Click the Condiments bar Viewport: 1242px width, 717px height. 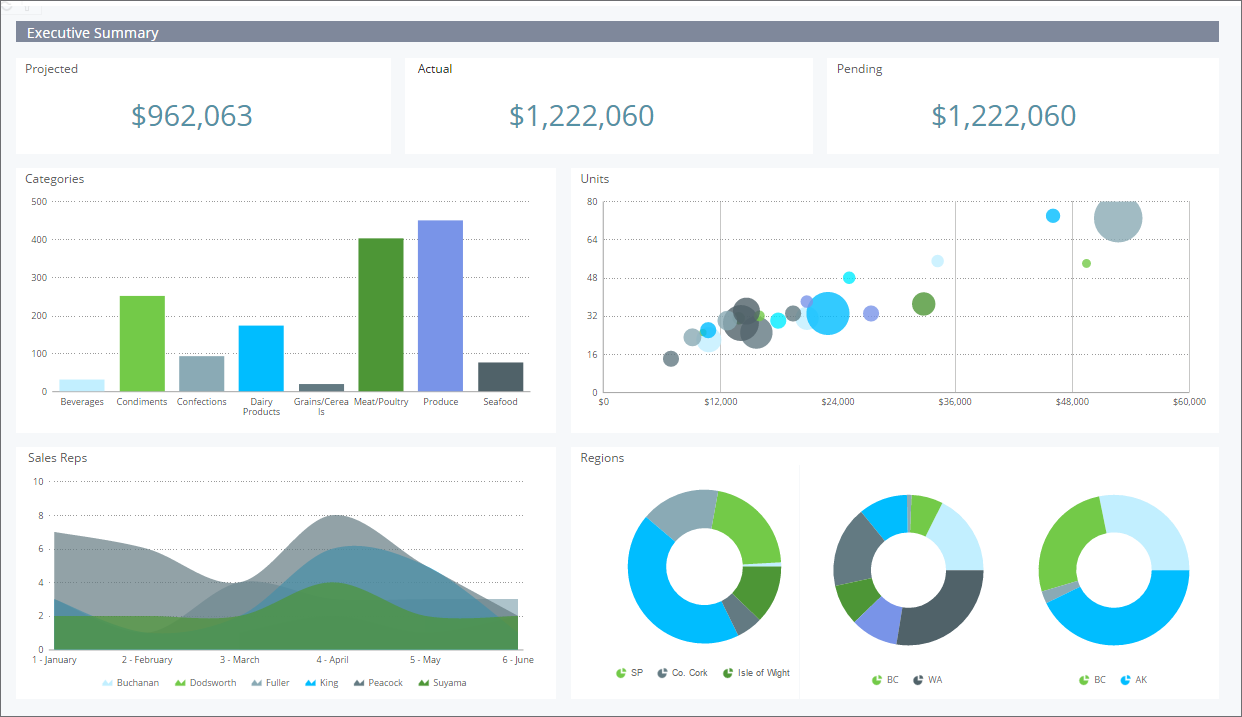(142, 344)
